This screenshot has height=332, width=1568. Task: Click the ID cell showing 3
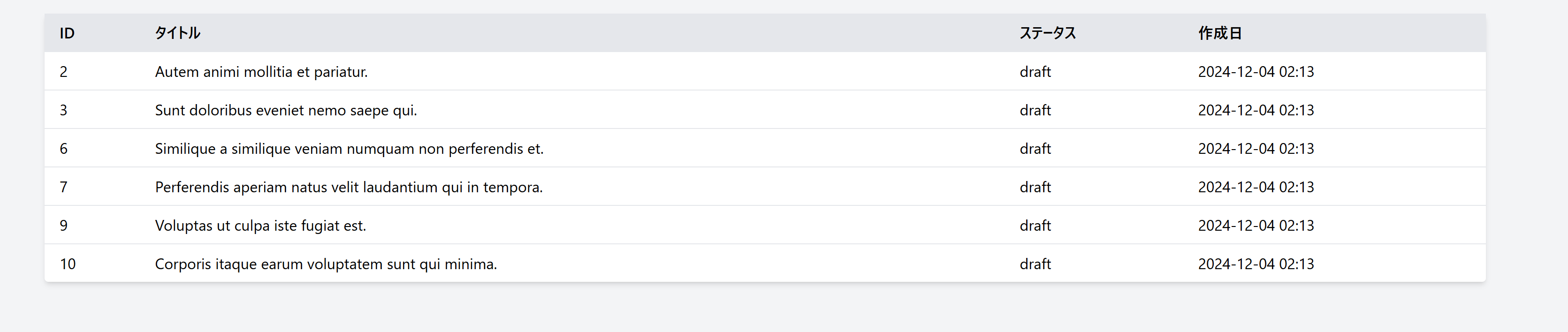pos(63,110)
